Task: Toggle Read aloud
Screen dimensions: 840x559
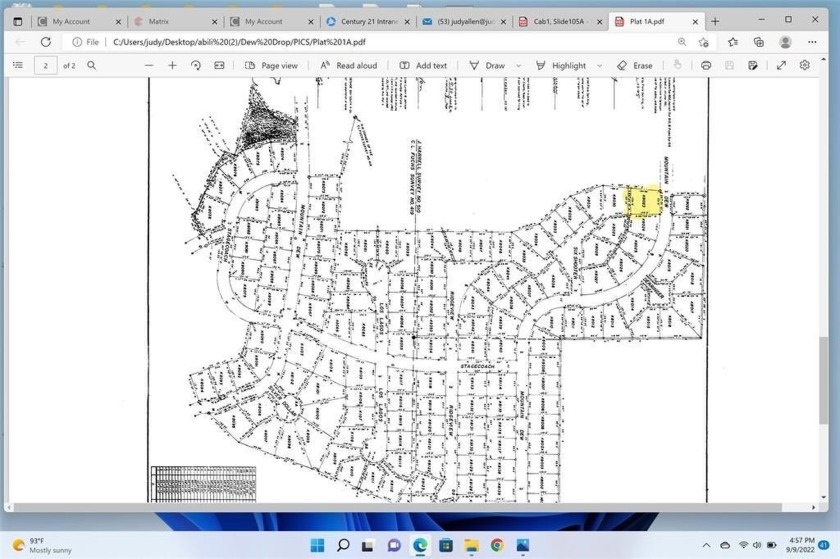Action: tap(349, 65)
